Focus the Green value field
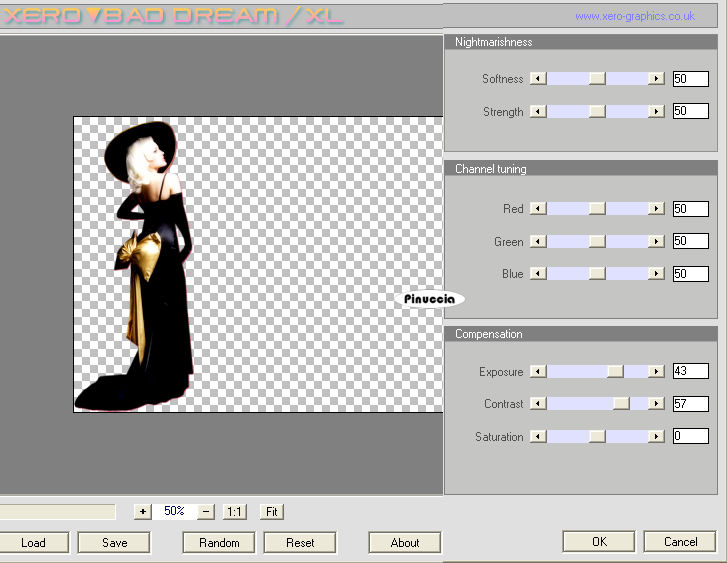This screenshot has width=727, height=563. (691, 241)
